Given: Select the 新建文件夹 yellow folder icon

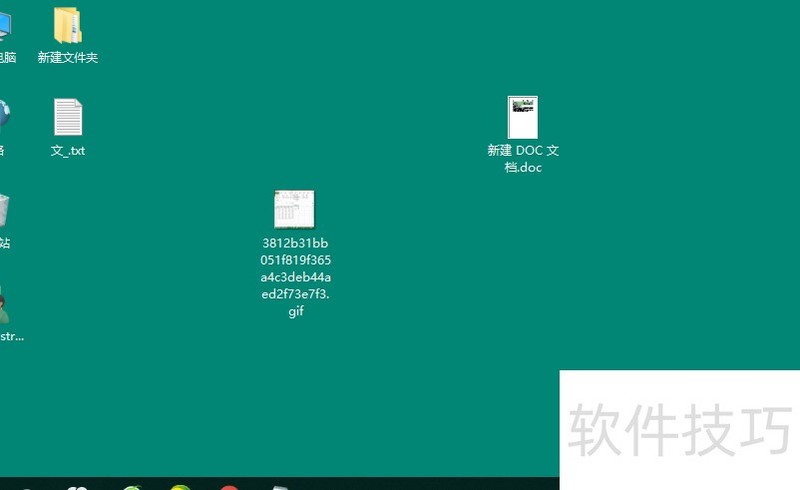Looking at the screenshot, I should click(x=68, y=25).
